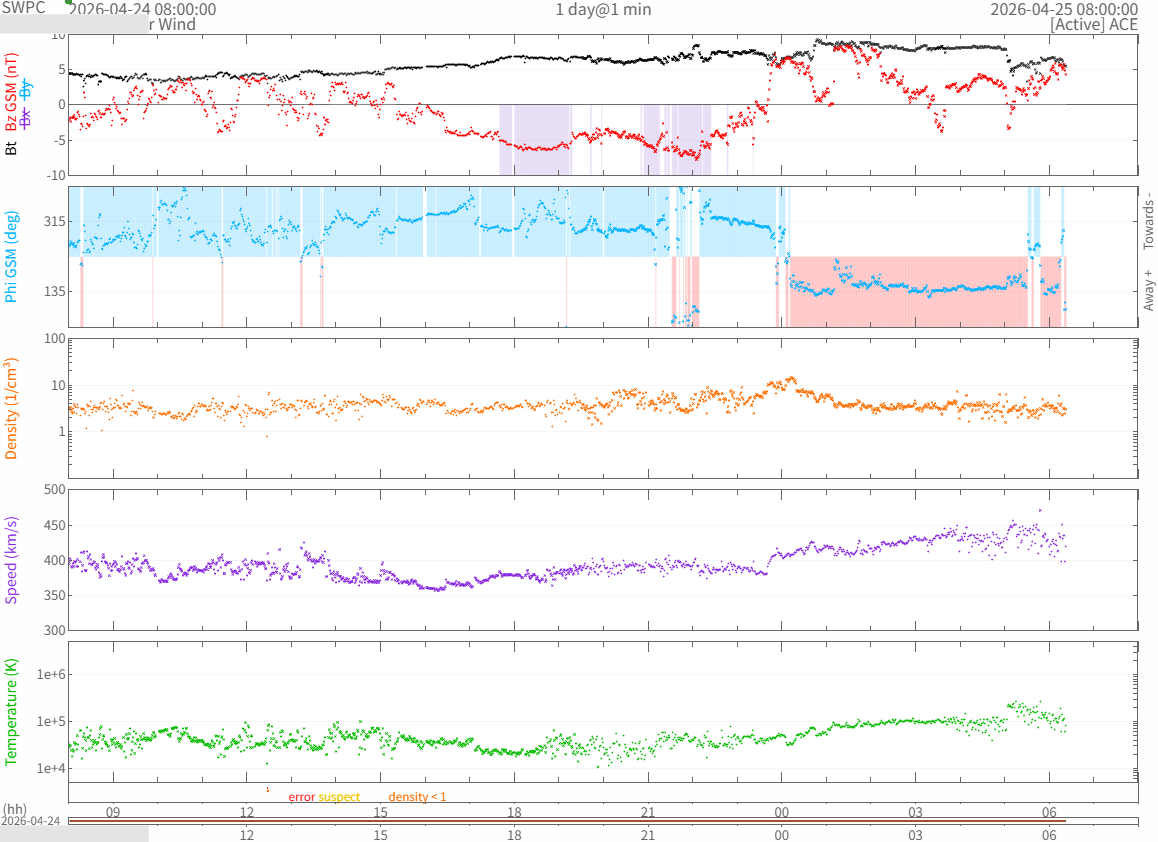Toggle the Bz GSM (nT) series label
This screenshot has height=842, width=1158.
[11, 92]
